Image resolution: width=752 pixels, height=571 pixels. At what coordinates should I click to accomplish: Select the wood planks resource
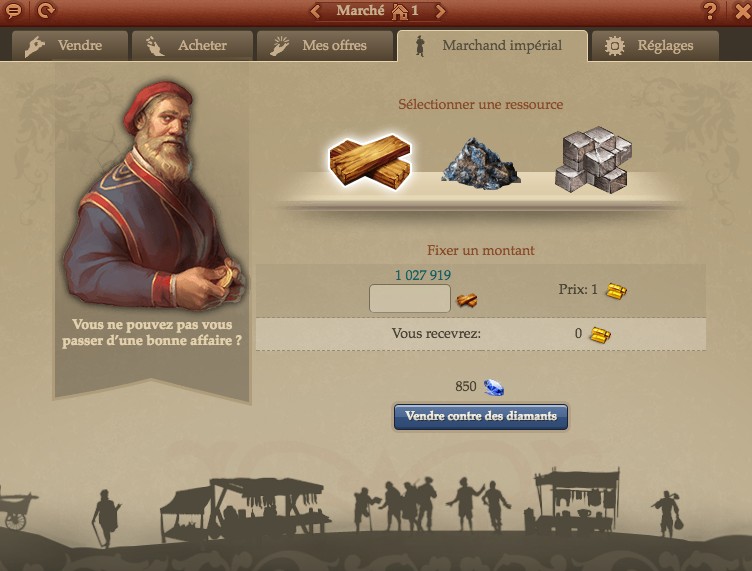click(x=370, y=162)
